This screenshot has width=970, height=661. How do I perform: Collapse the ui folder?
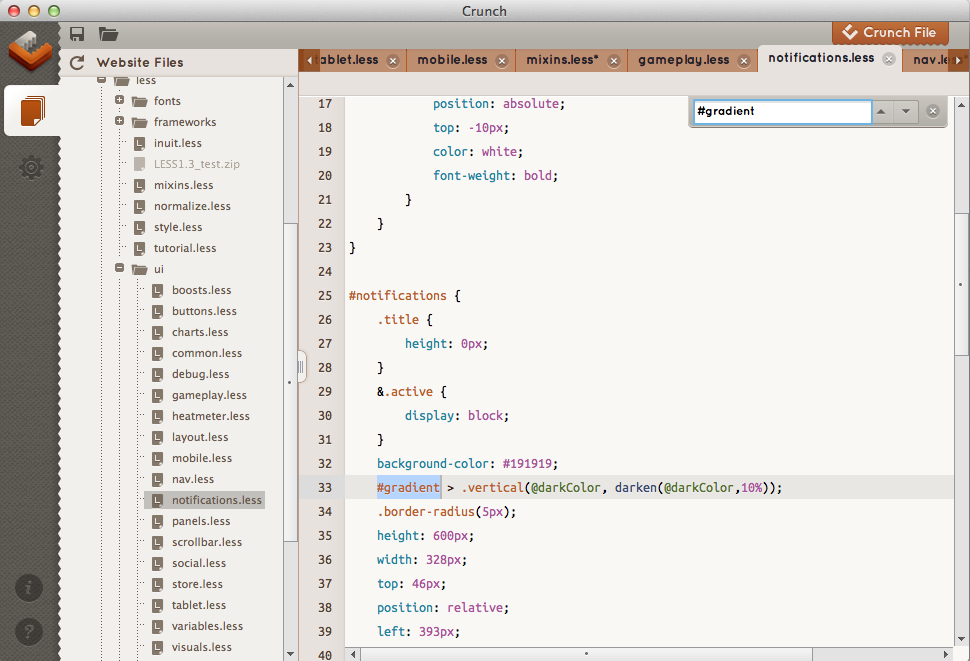click(119, 268)
